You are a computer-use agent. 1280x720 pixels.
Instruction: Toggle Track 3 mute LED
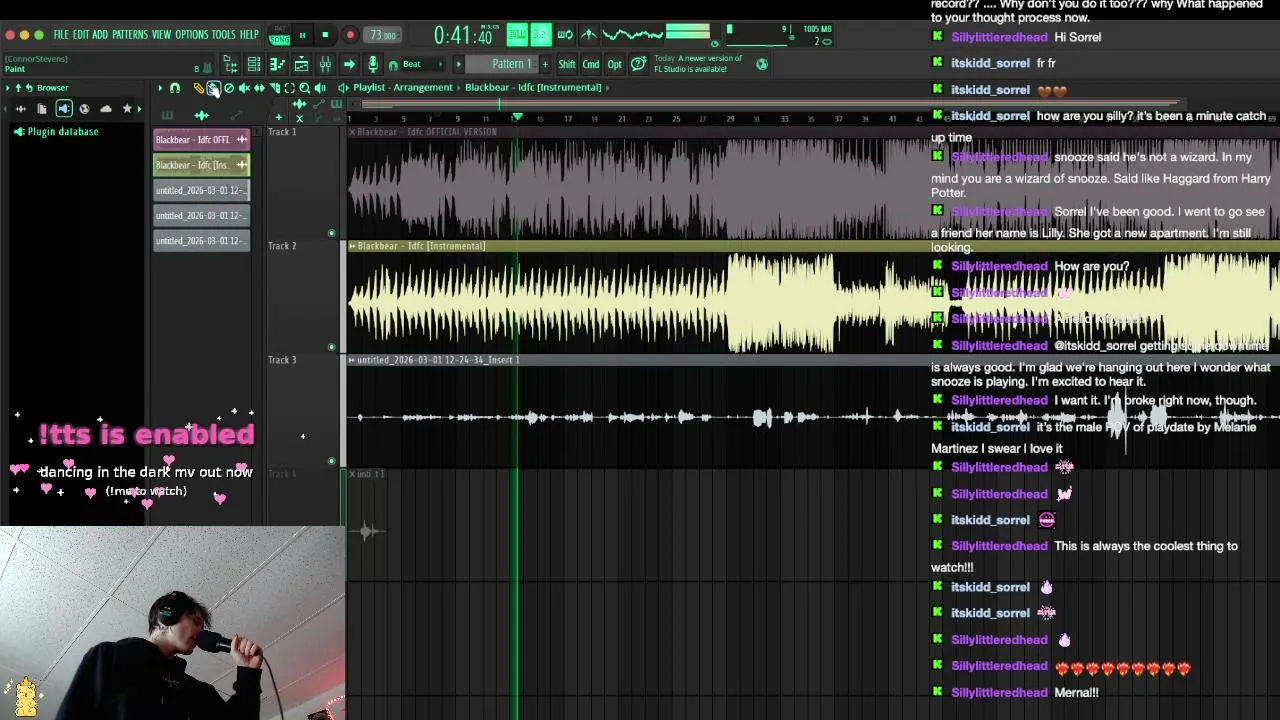[x=332, y=461]
